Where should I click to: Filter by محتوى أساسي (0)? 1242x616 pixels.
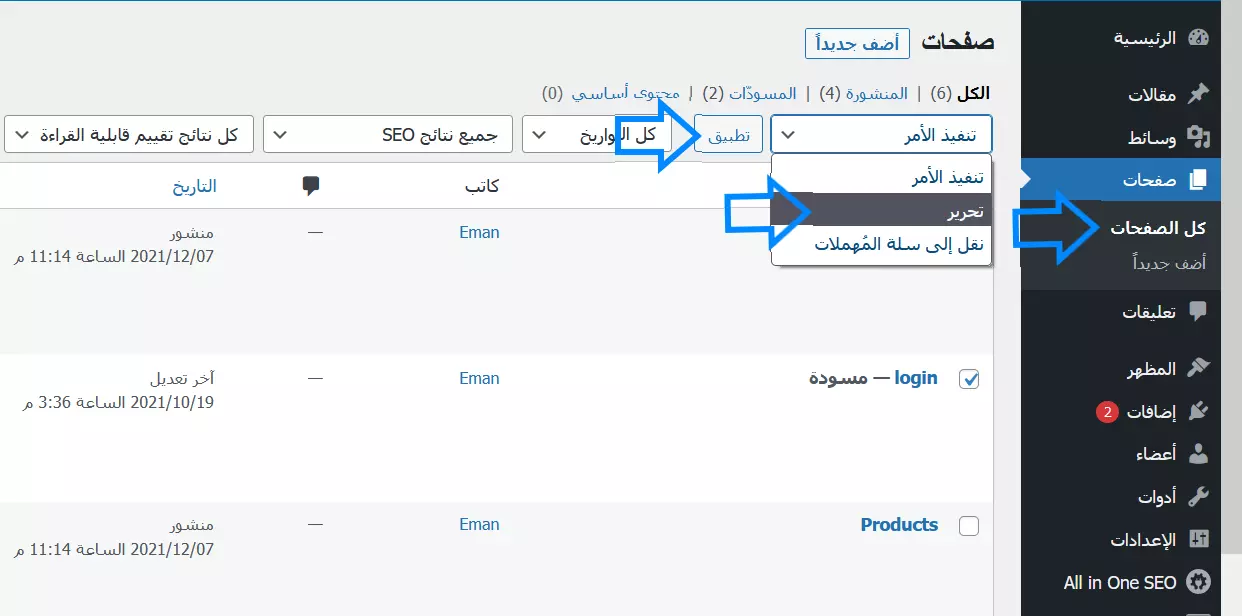coord(611,93)
